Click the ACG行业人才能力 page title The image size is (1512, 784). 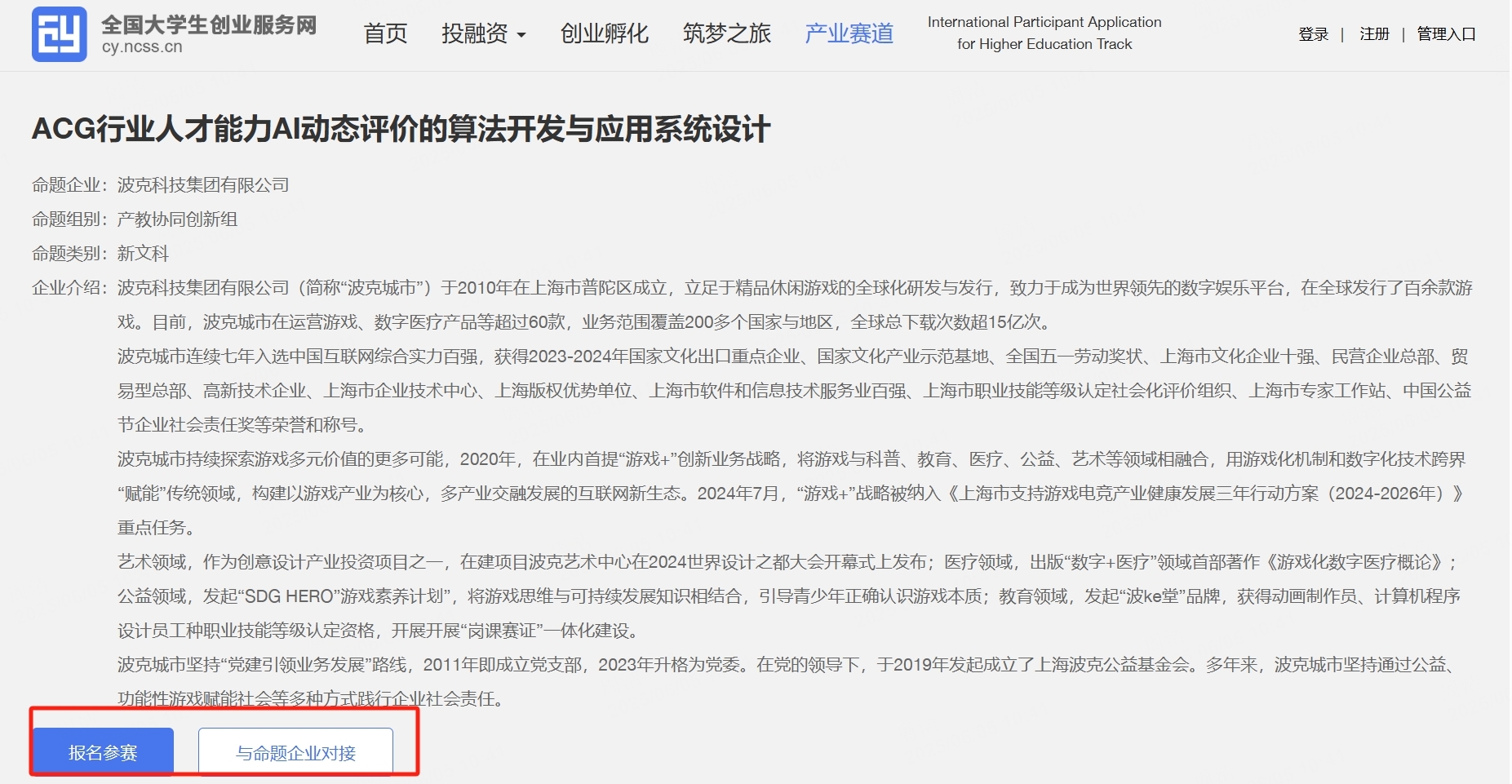[x=401, y=129]
